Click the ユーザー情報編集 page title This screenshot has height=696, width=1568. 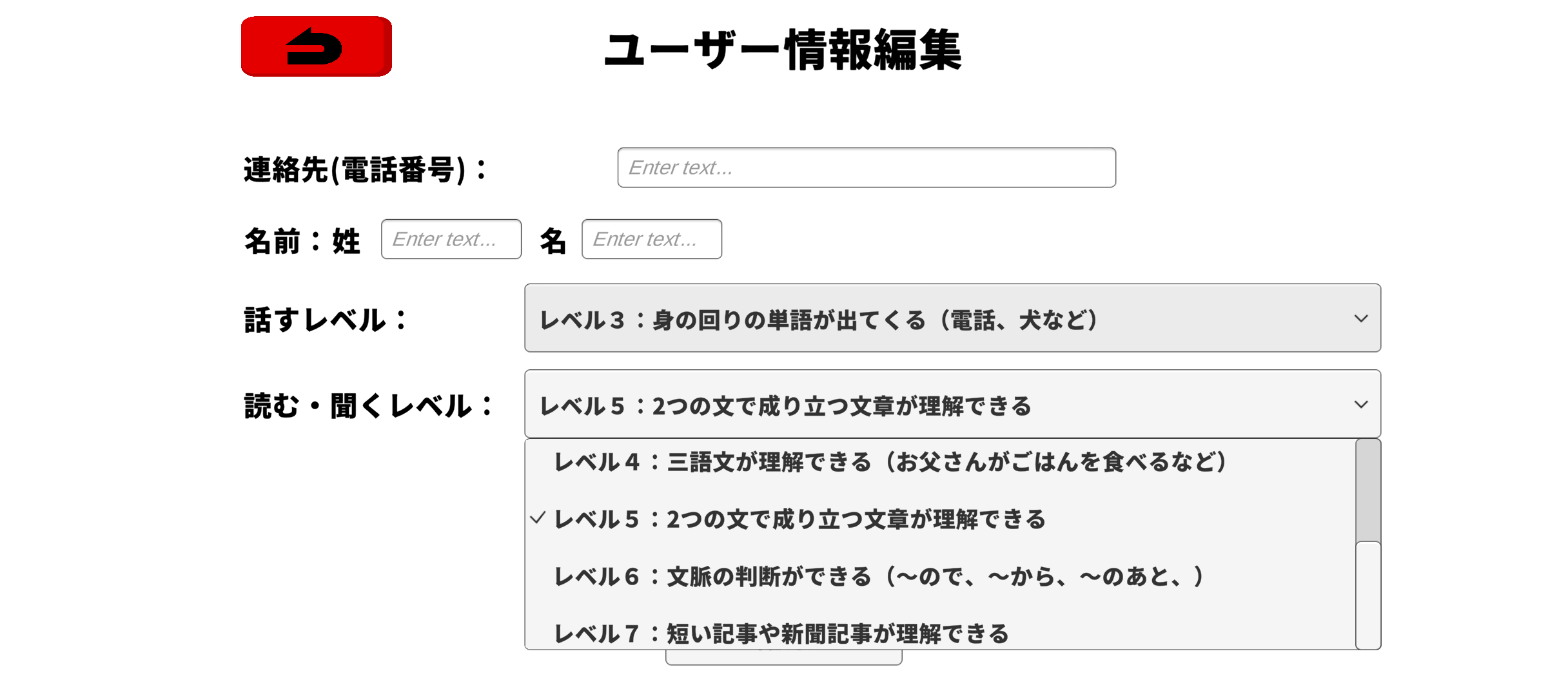(782, 50)
